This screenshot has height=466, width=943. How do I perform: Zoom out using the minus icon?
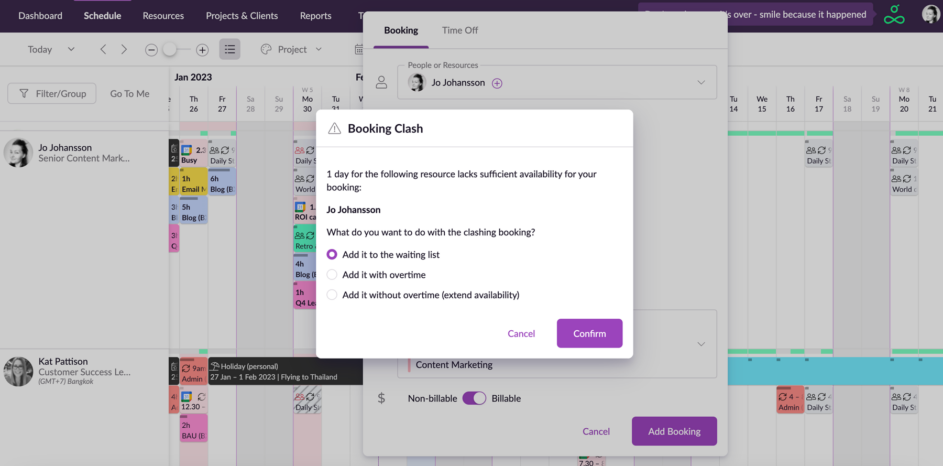(x=152, y=51)
